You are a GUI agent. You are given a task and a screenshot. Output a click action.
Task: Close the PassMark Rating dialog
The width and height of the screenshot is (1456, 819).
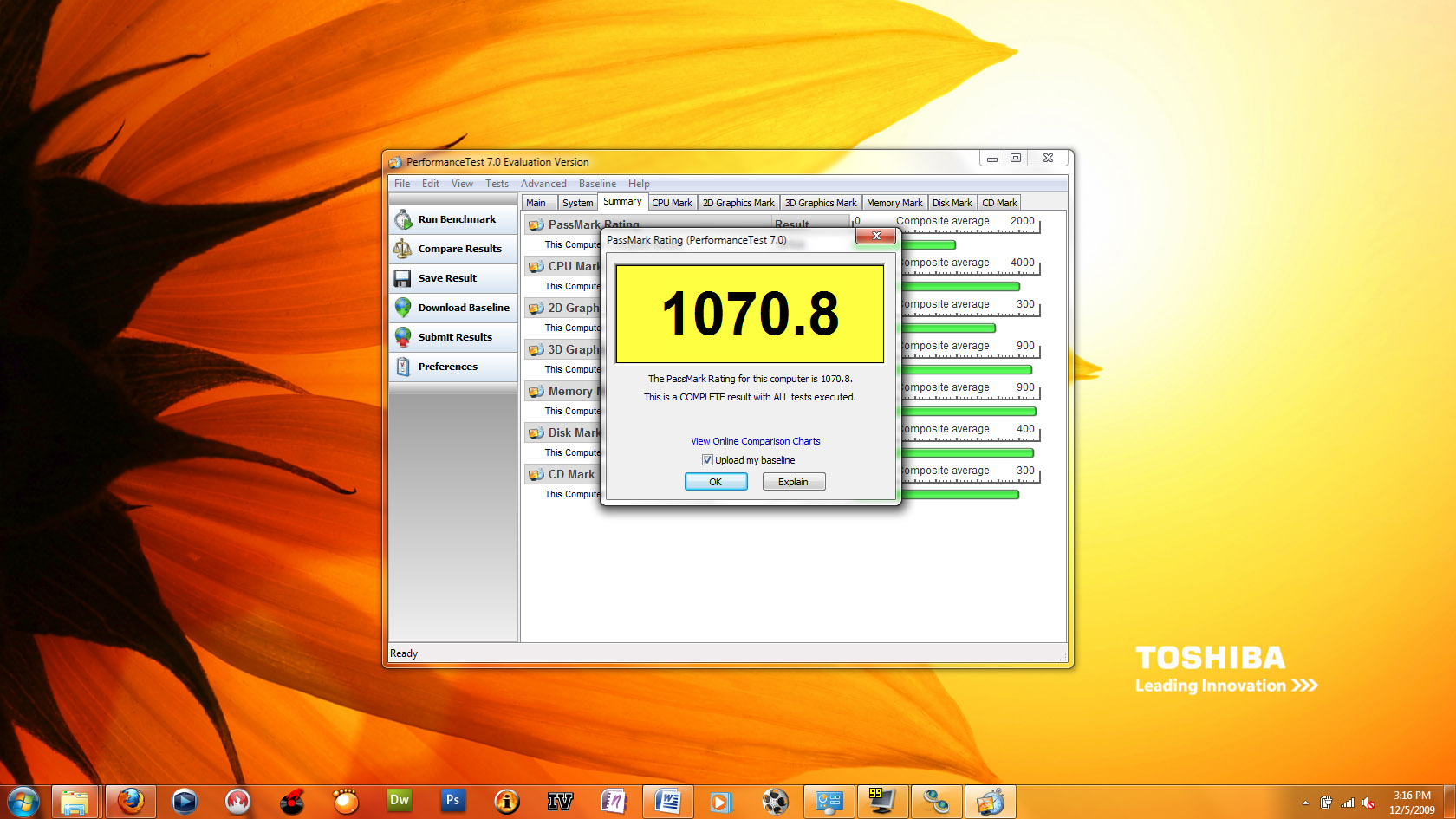click(x=875, y=236)
